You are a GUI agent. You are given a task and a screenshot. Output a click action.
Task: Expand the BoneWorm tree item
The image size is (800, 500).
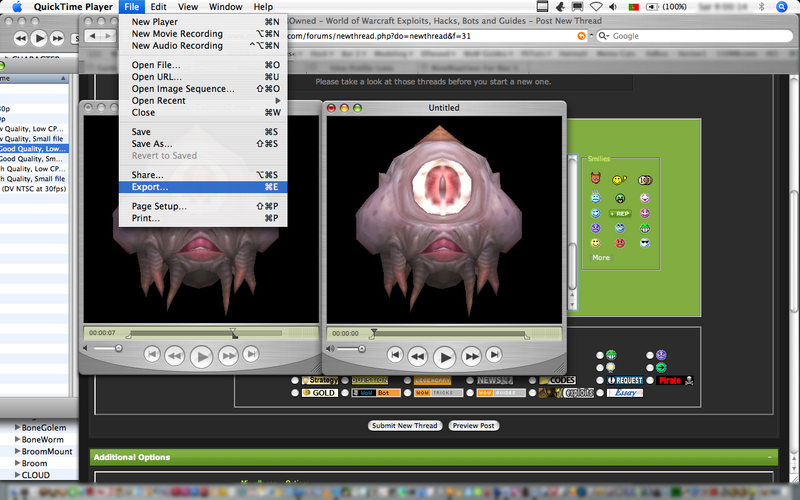[x=17, y=439]
